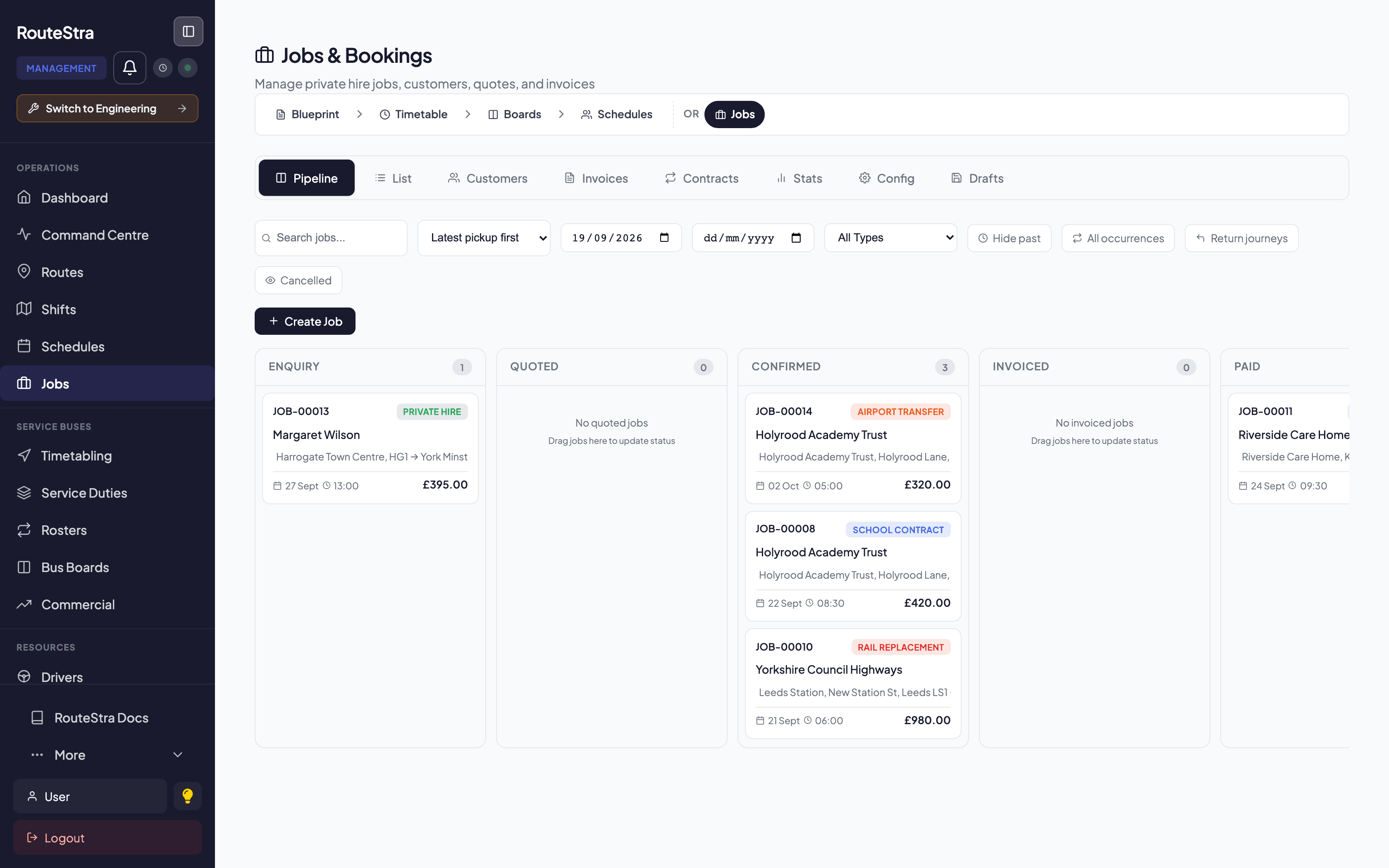Collapse sidebar using panel icon
This screenshot has width=1389, height=868.
coord(188,31)
